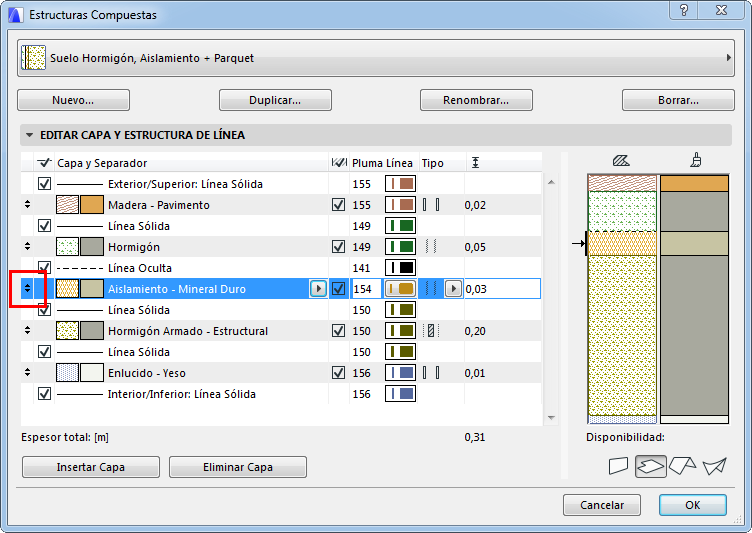This screenshot has width=752, height=533.
Task: Open pen picker for Madera - Pavimento row
Action: click(400, 205)
